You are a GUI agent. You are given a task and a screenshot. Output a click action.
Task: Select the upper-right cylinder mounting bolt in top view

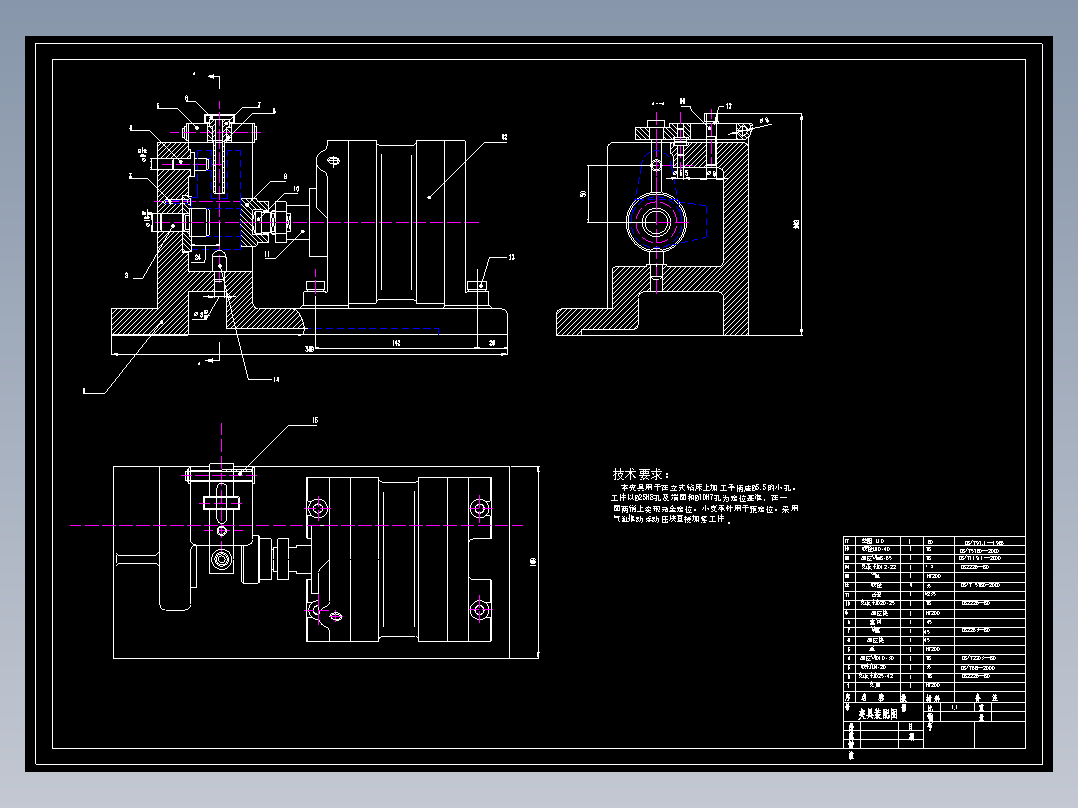point(480,509)
